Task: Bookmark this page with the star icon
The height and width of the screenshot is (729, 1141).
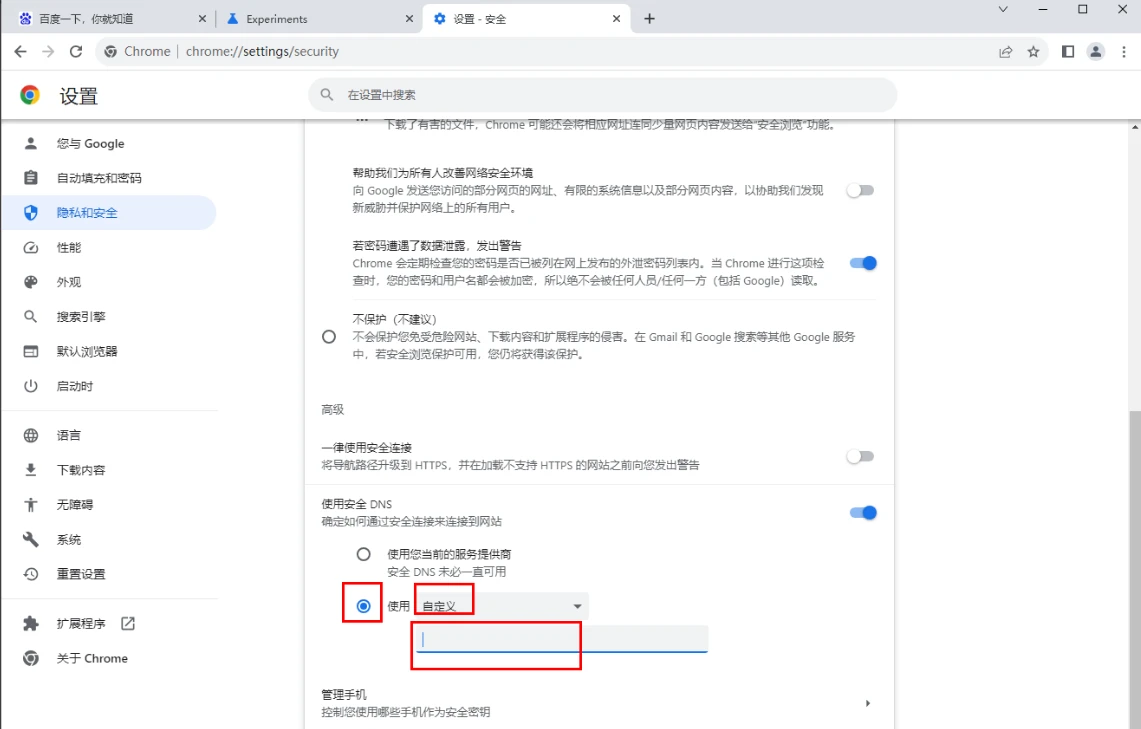Action: pyautogui.click(x=1033, y=52)
